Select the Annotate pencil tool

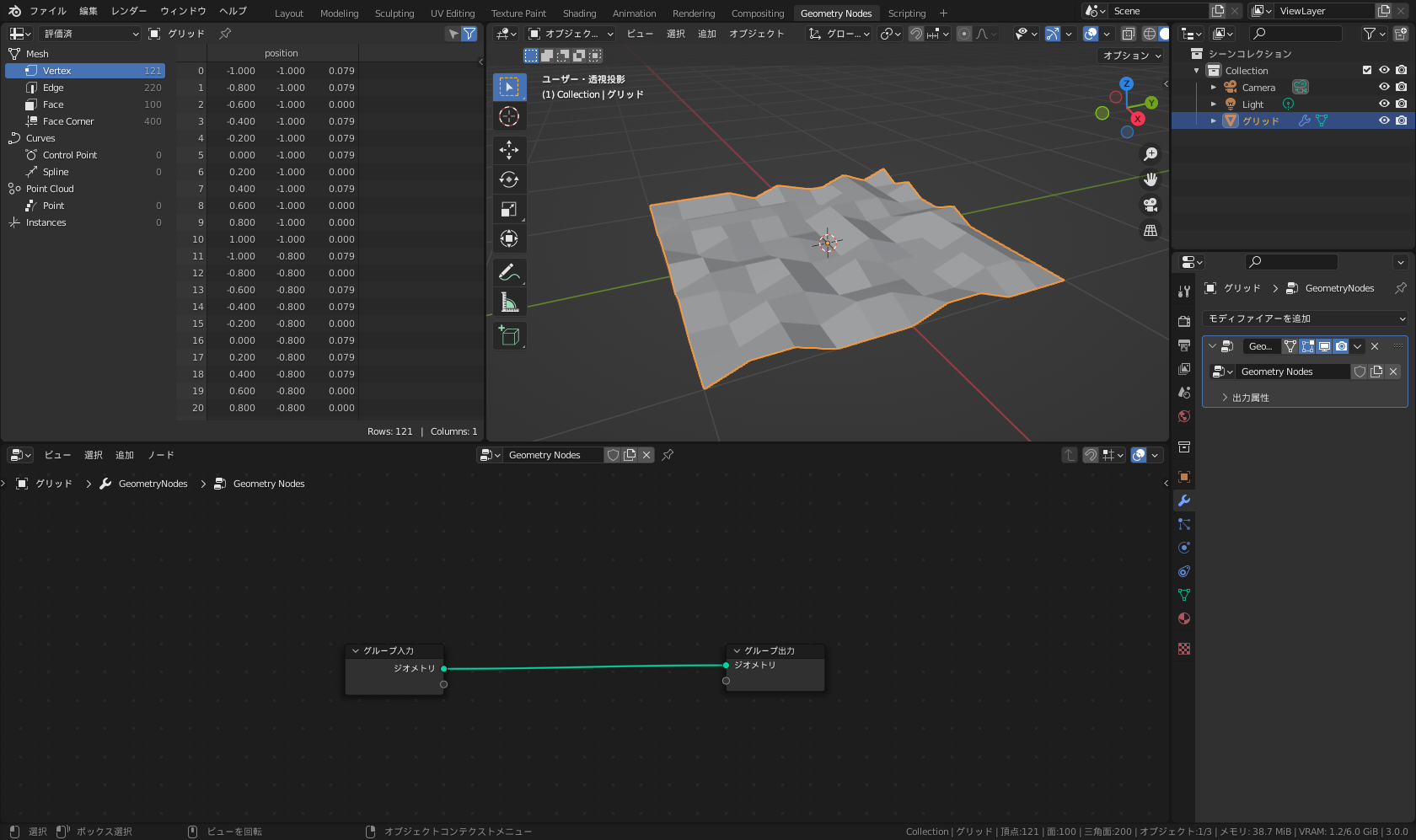[509, 272]
